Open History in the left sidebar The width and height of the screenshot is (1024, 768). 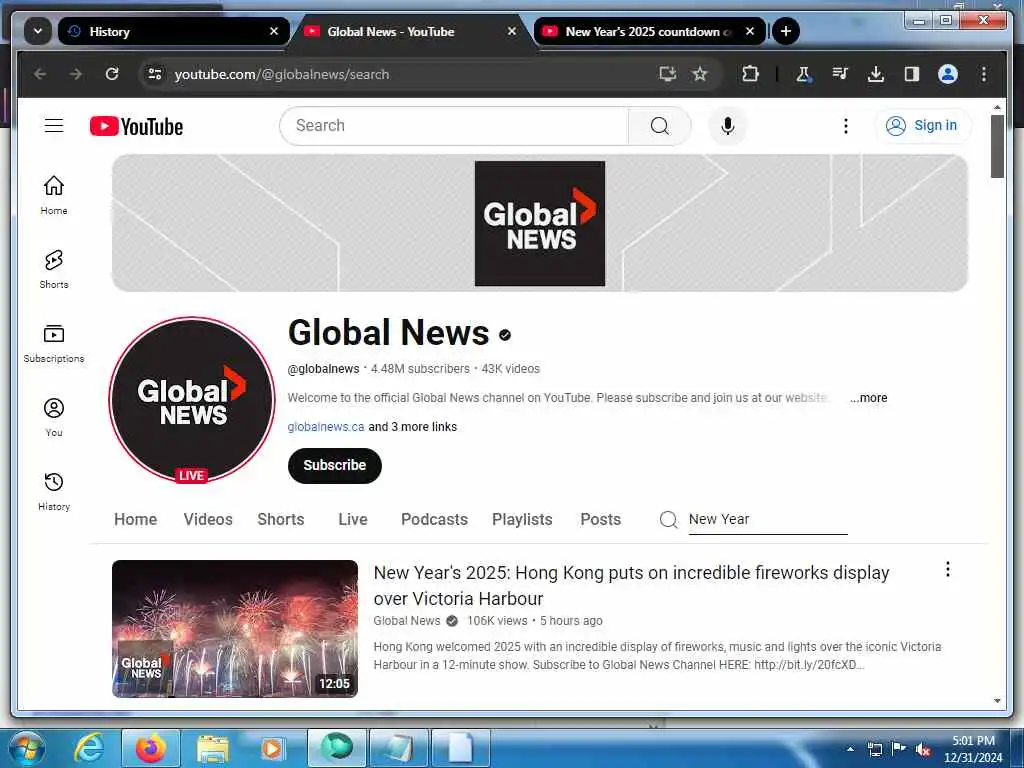[x=54, y=491]
